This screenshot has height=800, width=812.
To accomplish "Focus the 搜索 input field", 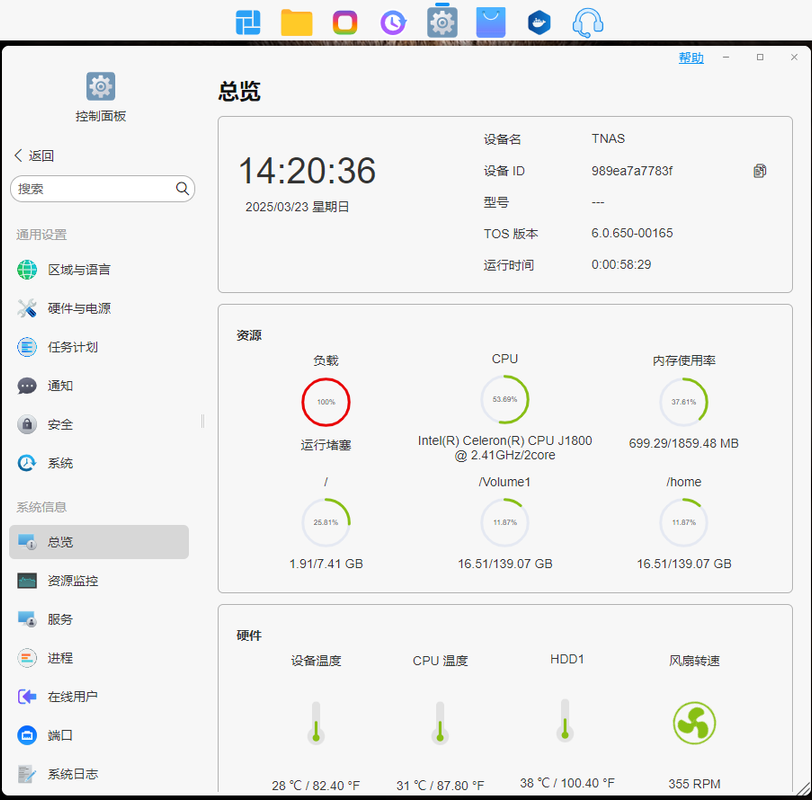I will (x=103, y=188).
